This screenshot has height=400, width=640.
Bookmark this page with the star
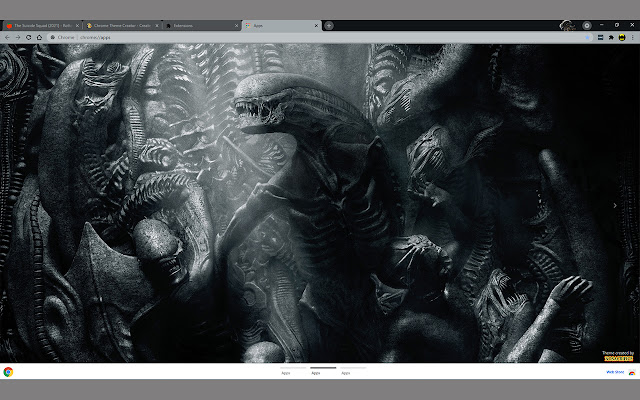[587, 37]
